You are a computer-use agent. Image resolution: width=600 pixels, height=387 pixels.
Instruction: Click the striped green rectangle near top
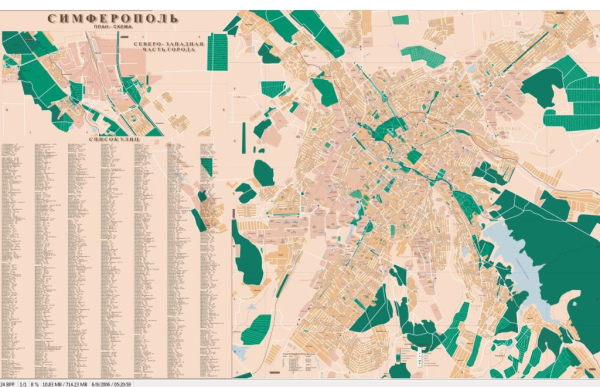(217, 52)
